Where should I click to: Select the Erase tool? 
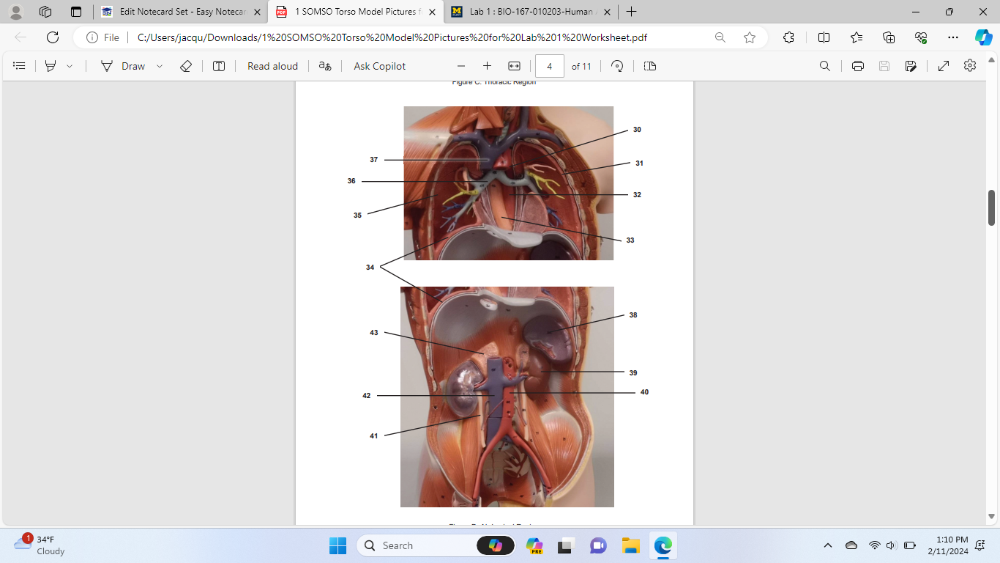185,66
